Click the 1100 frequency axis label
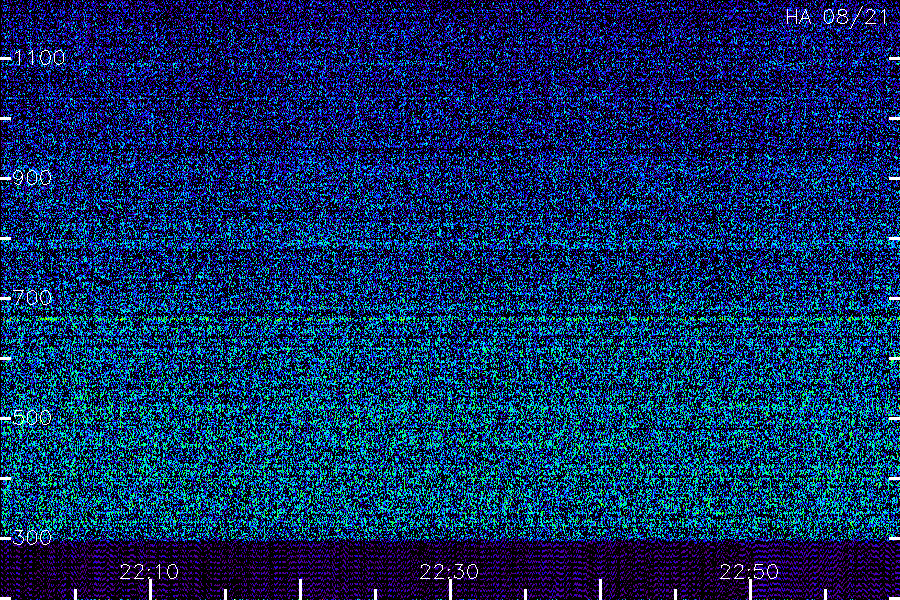The width and height of the screenshot is (900, 600). tap(40, 57)
